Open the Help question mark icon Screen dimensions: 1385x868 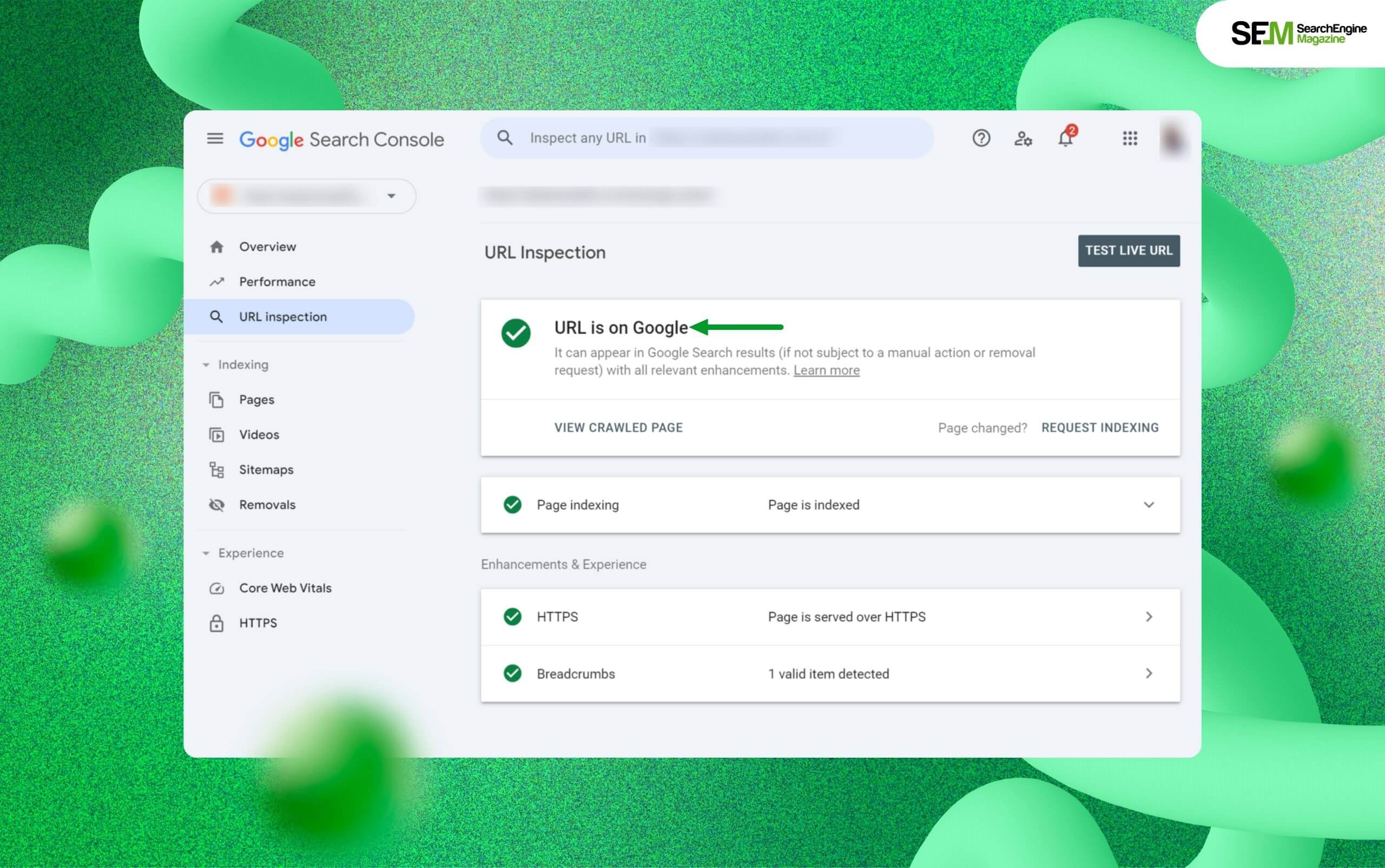(x=981, y=138)
